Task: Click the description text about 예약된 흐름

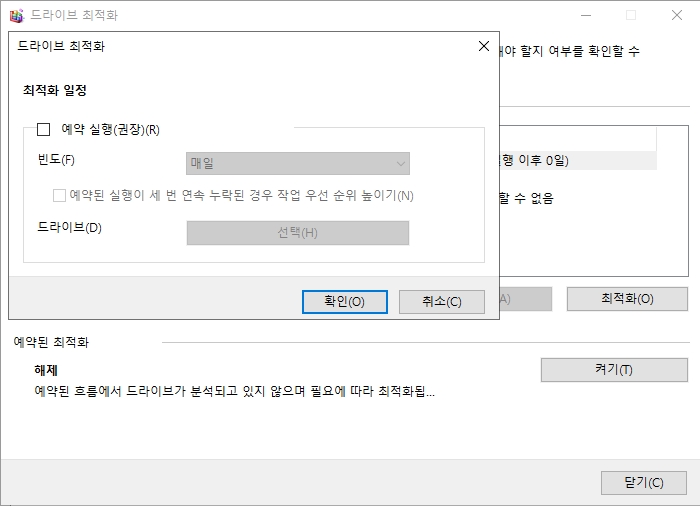Action: click(234, 392)
